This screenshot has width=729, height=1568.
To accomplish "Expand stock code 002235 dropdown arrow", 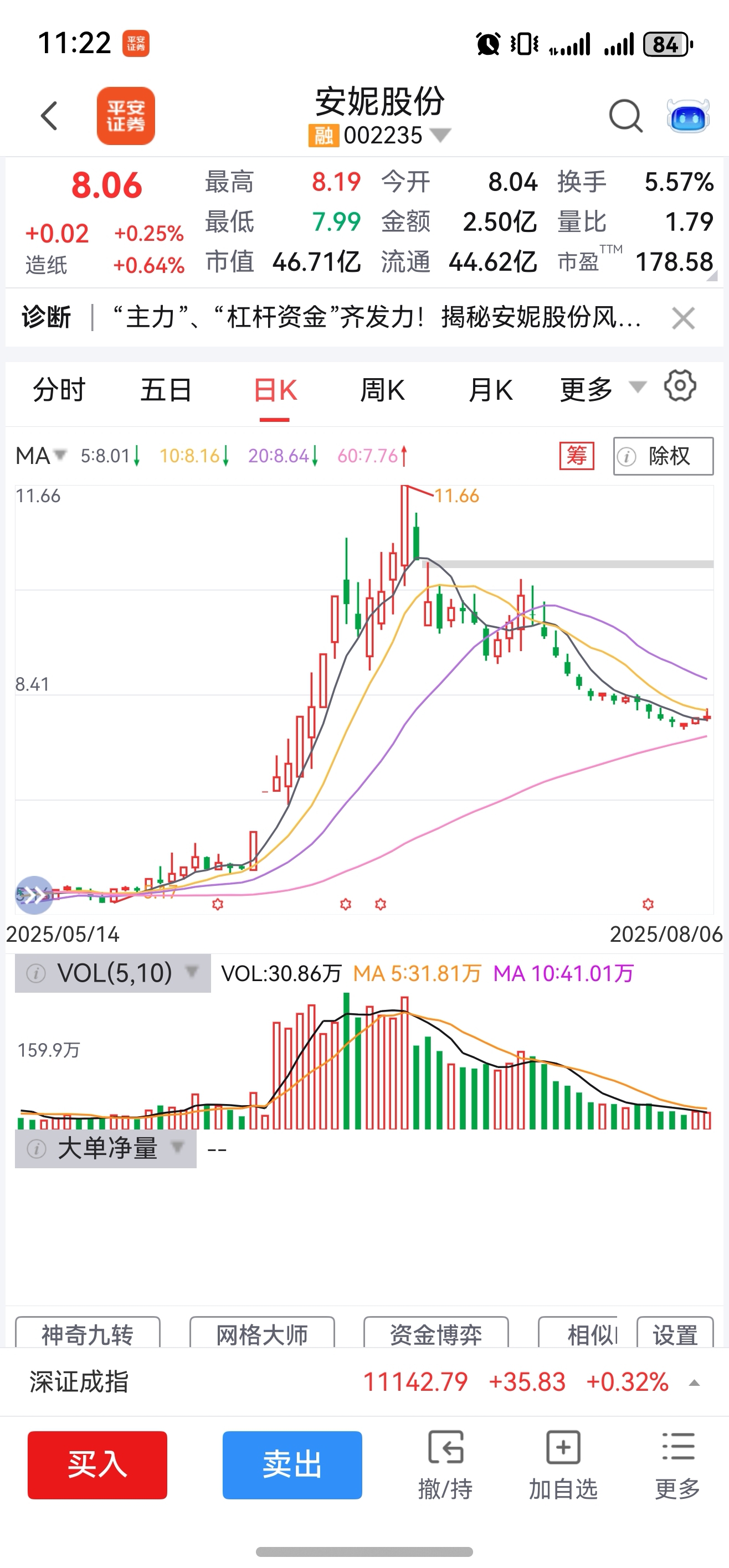I will pos(440,135).
